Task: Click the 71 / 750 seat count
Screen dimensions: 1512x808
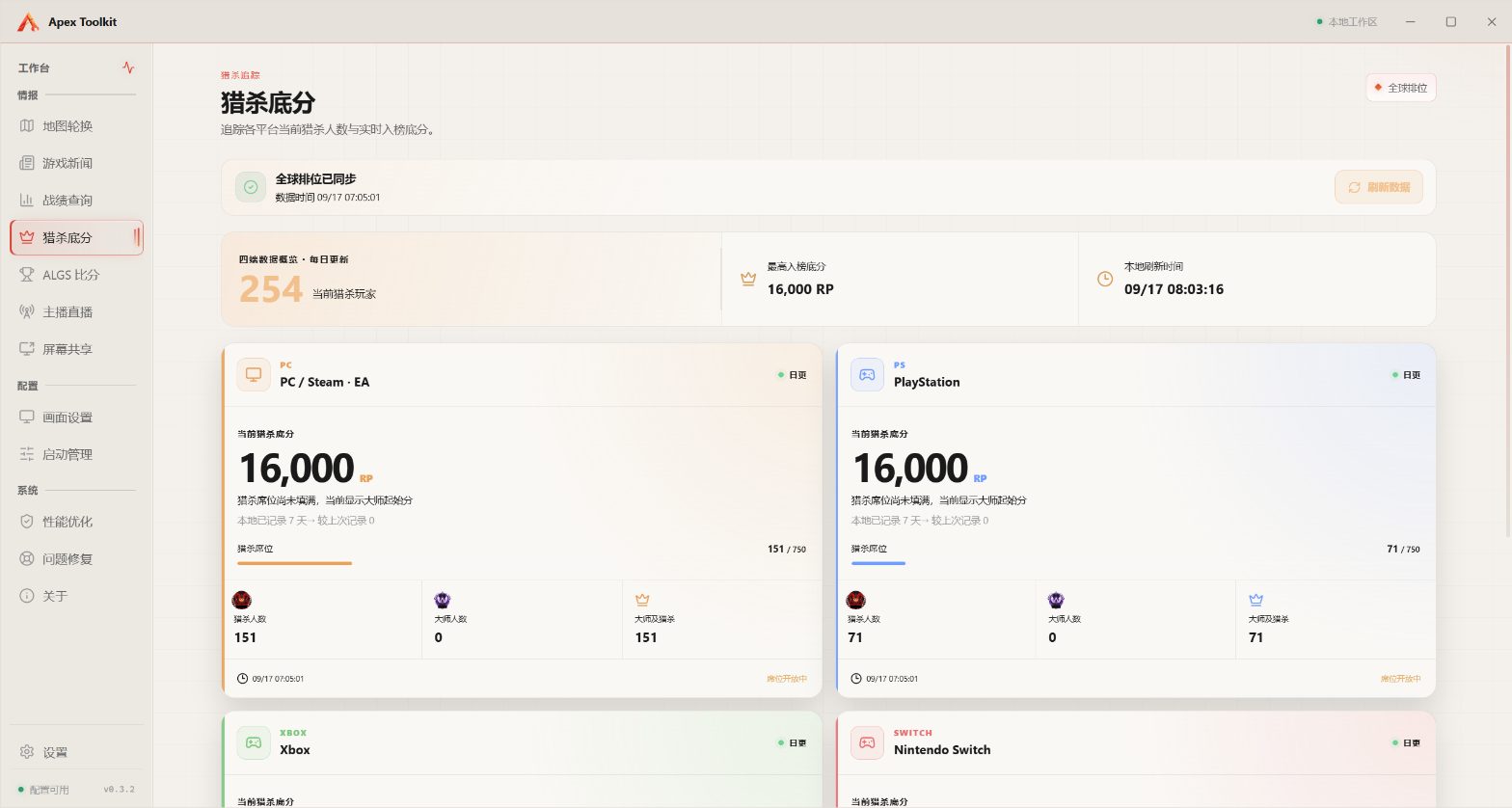Action: click(1403, 549)
